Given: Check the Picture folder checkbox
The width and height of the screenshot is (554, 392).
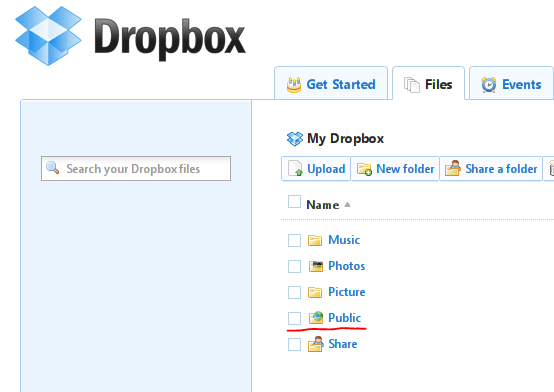Looking at the screenshot, I should point(294,292).
